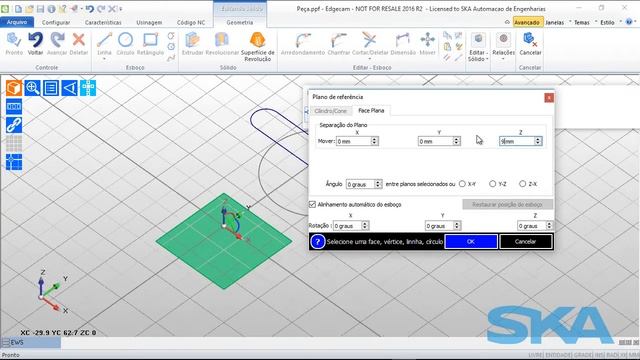The width and height of the screenshot is (640, 360).
Task: Click the Deletar red X icon
Action: click(x=78, y=40)
